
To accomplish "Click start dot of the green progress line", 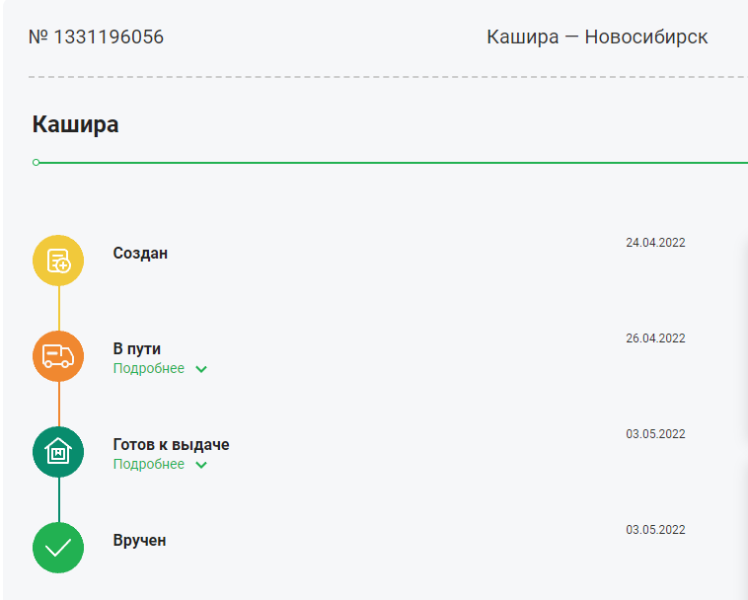I will [x=36, y=162].
